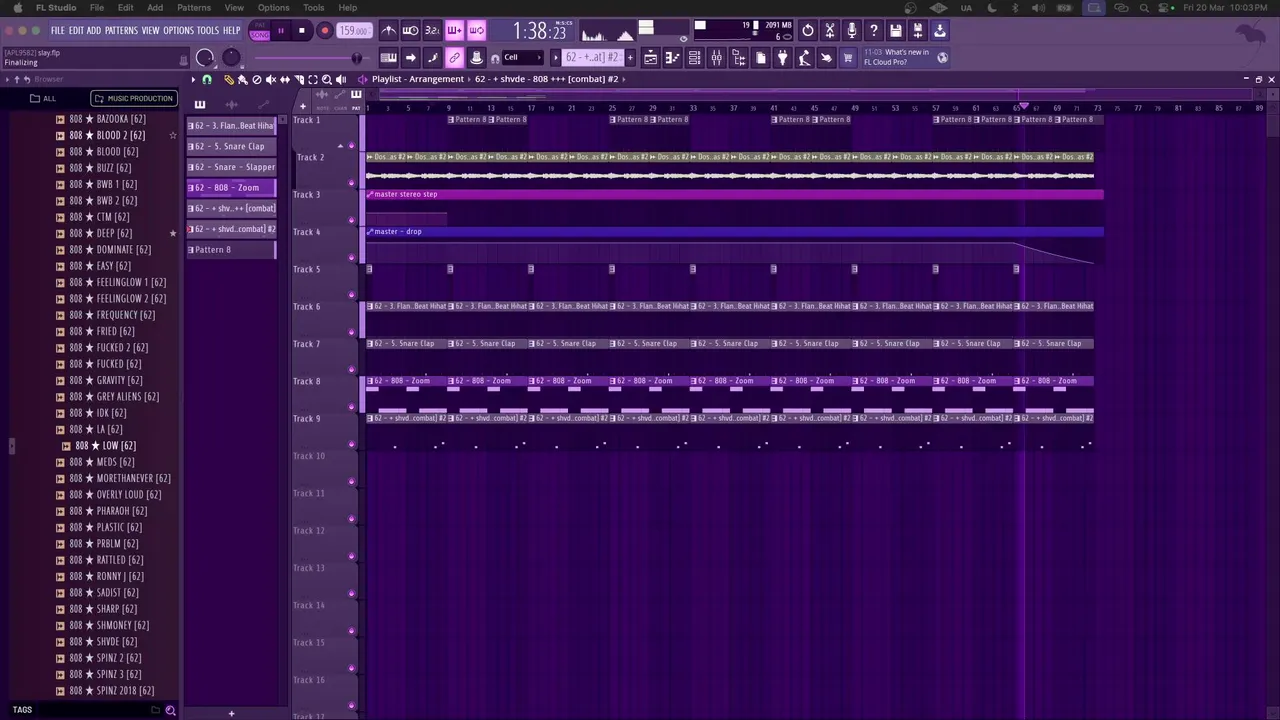Select 'Pattern 8' in the picker panel
1280x720 pixels.
point(231,249)
